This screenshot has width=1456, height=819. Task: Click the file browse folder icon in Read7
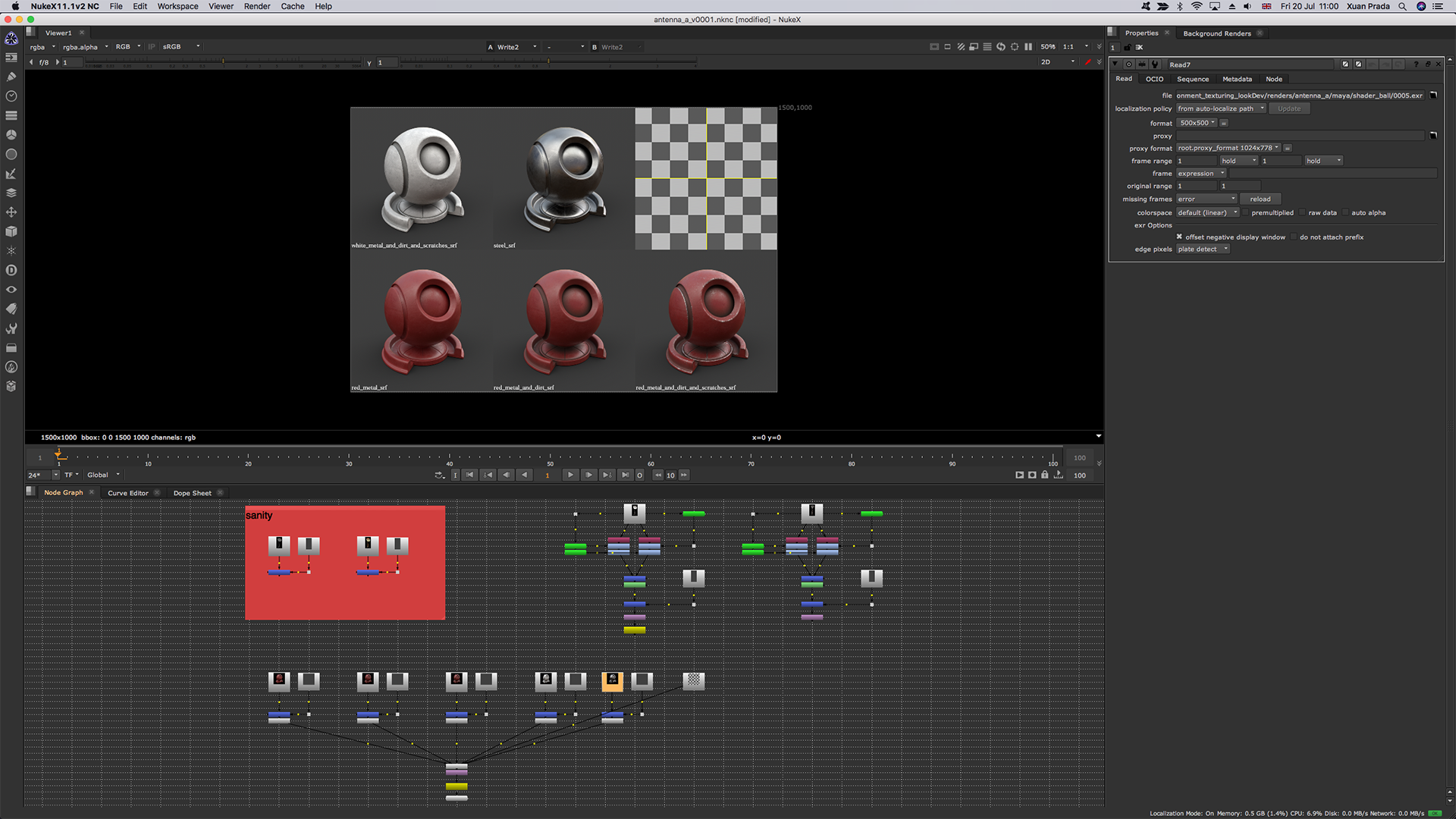click(x=1433, y=96)
